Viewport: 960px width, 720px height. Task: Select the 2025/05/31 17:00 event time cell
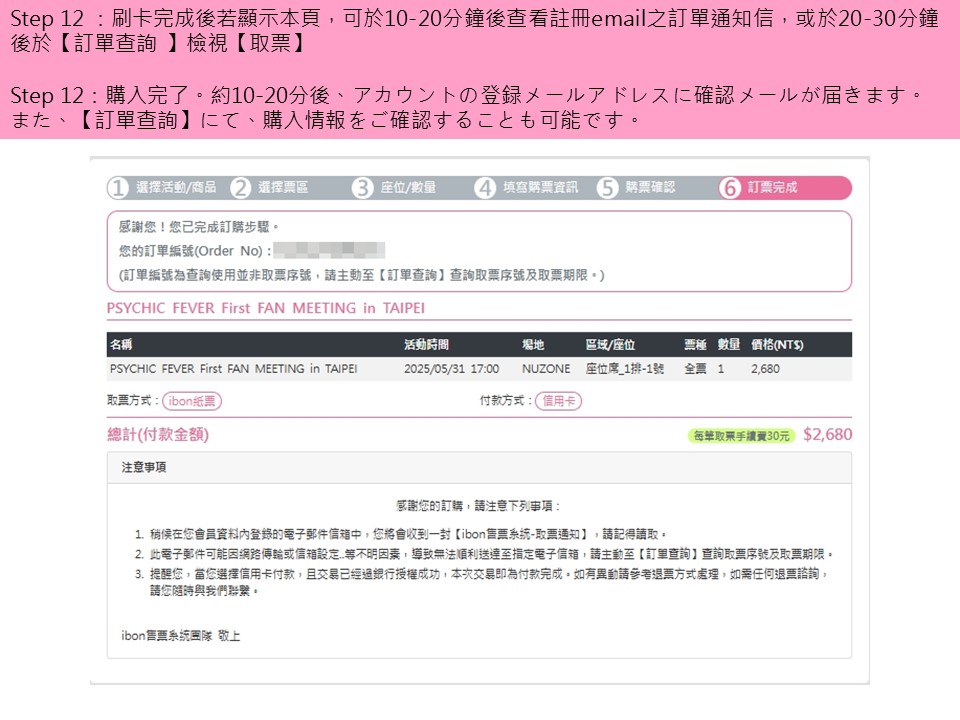click(451, 369)
